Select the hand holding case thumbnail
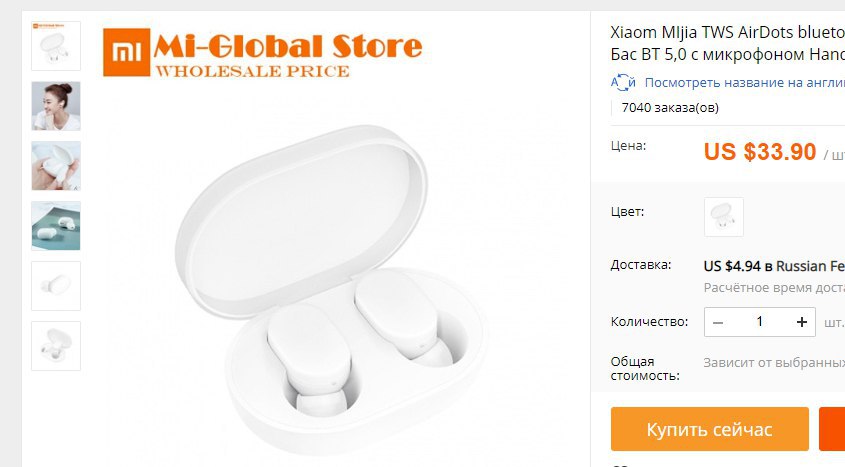The width and height of the screenshot is (845, 467). pos(56,166)
